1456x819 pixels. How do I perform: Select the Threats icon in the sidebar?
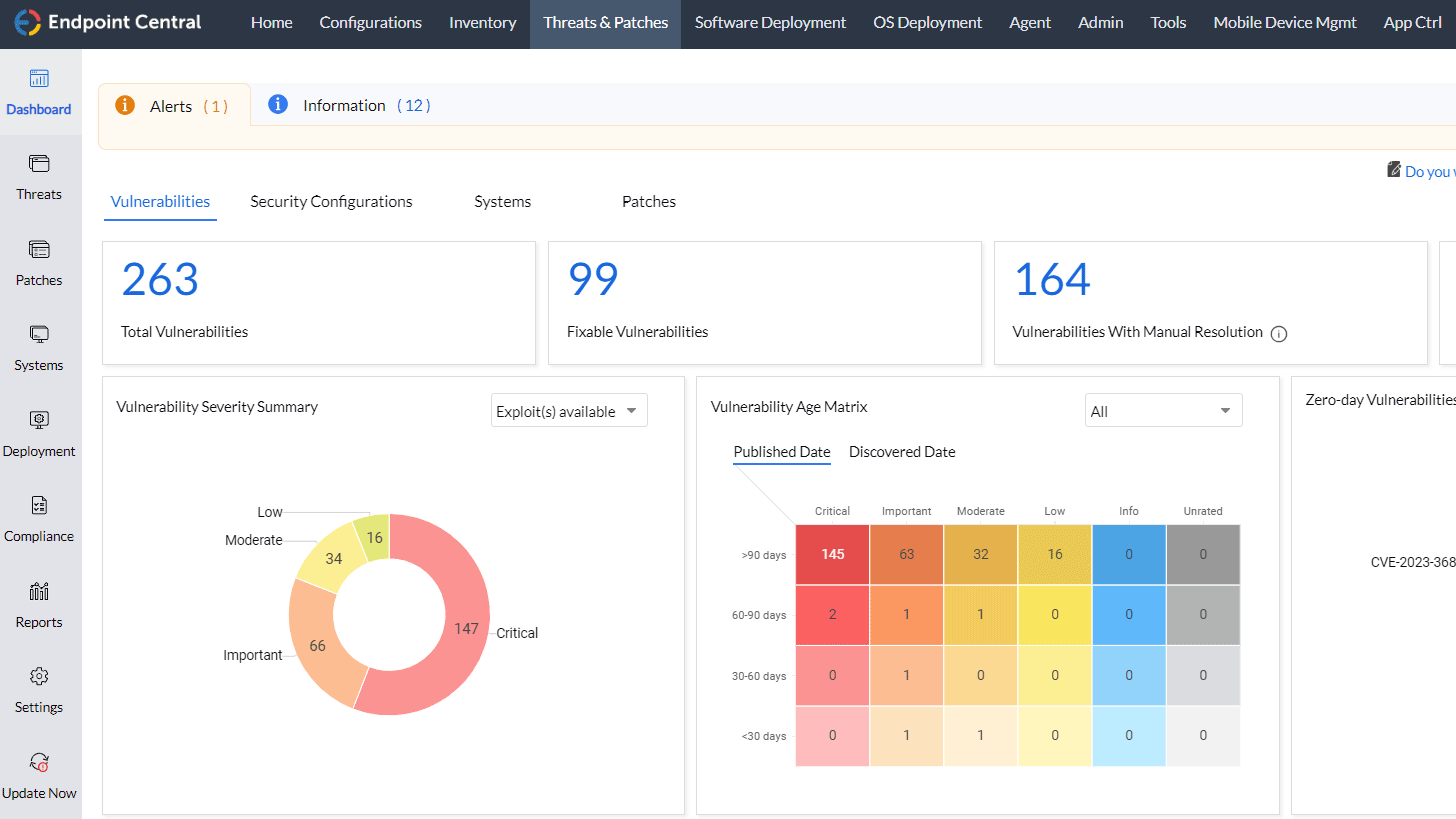coord(39,178)
